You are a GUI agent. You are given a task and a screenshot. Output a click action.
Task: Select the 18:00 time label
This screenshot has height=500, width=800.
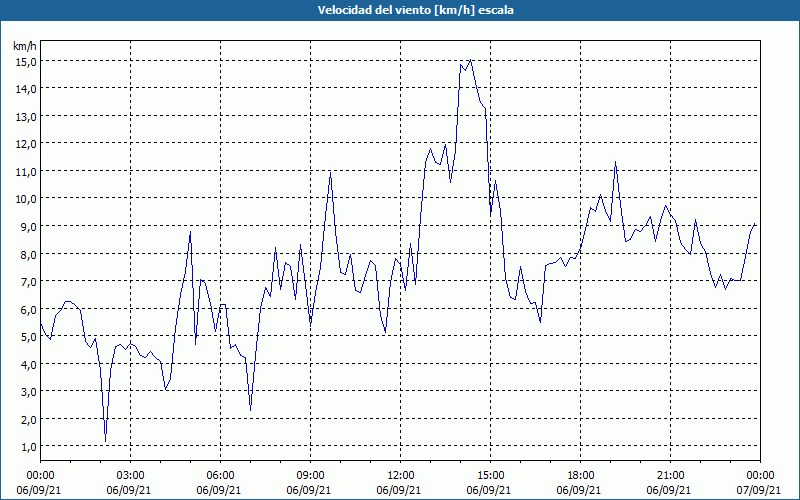[x=581, y=476]
